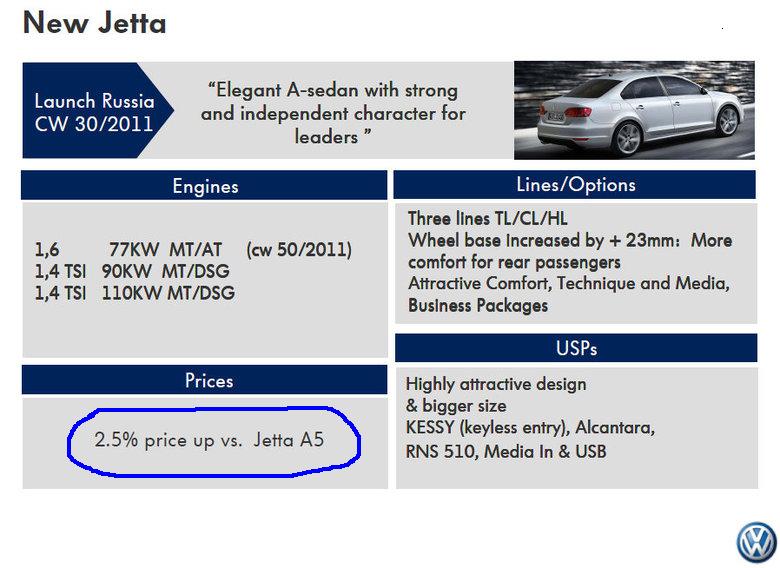Click the Three lines TL/CL/HL text
Viewport: 780px width, 568px height.
pos(488,218)
